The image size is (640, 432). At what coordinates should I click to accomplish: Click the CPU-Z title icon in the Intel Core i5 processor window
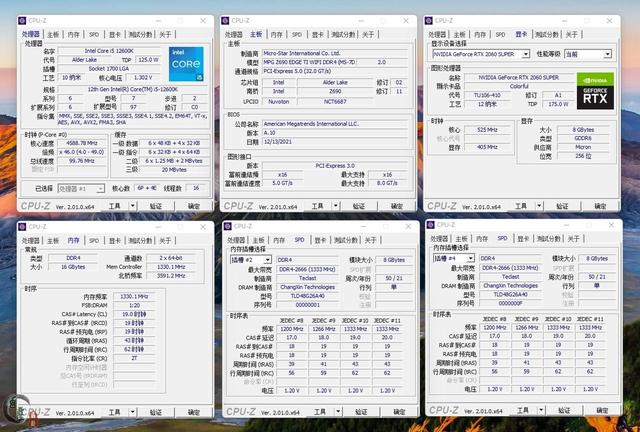click(x=22, y=20)
